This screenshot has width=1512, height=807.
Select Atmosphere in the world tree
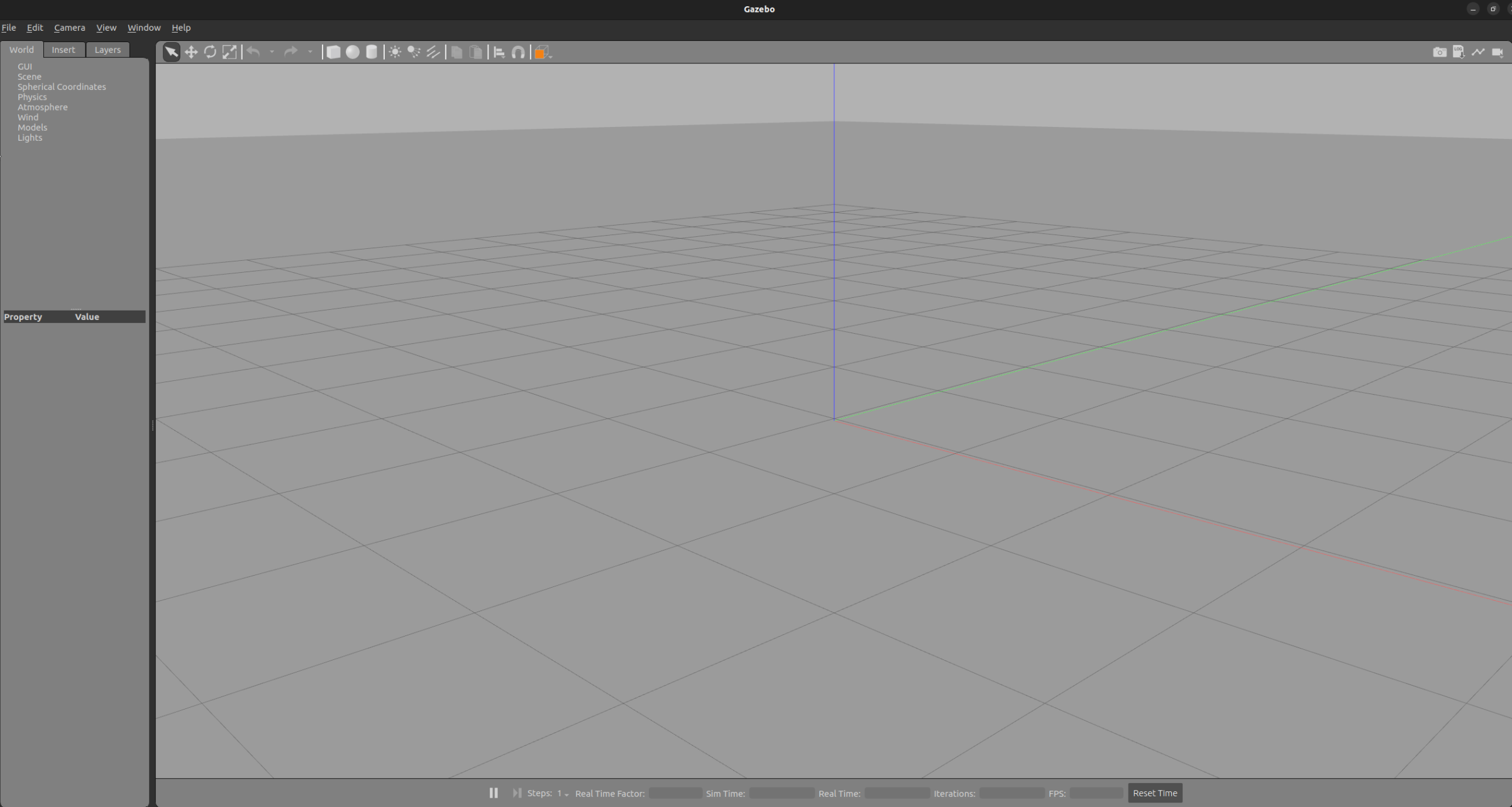[x=42, y=107]
